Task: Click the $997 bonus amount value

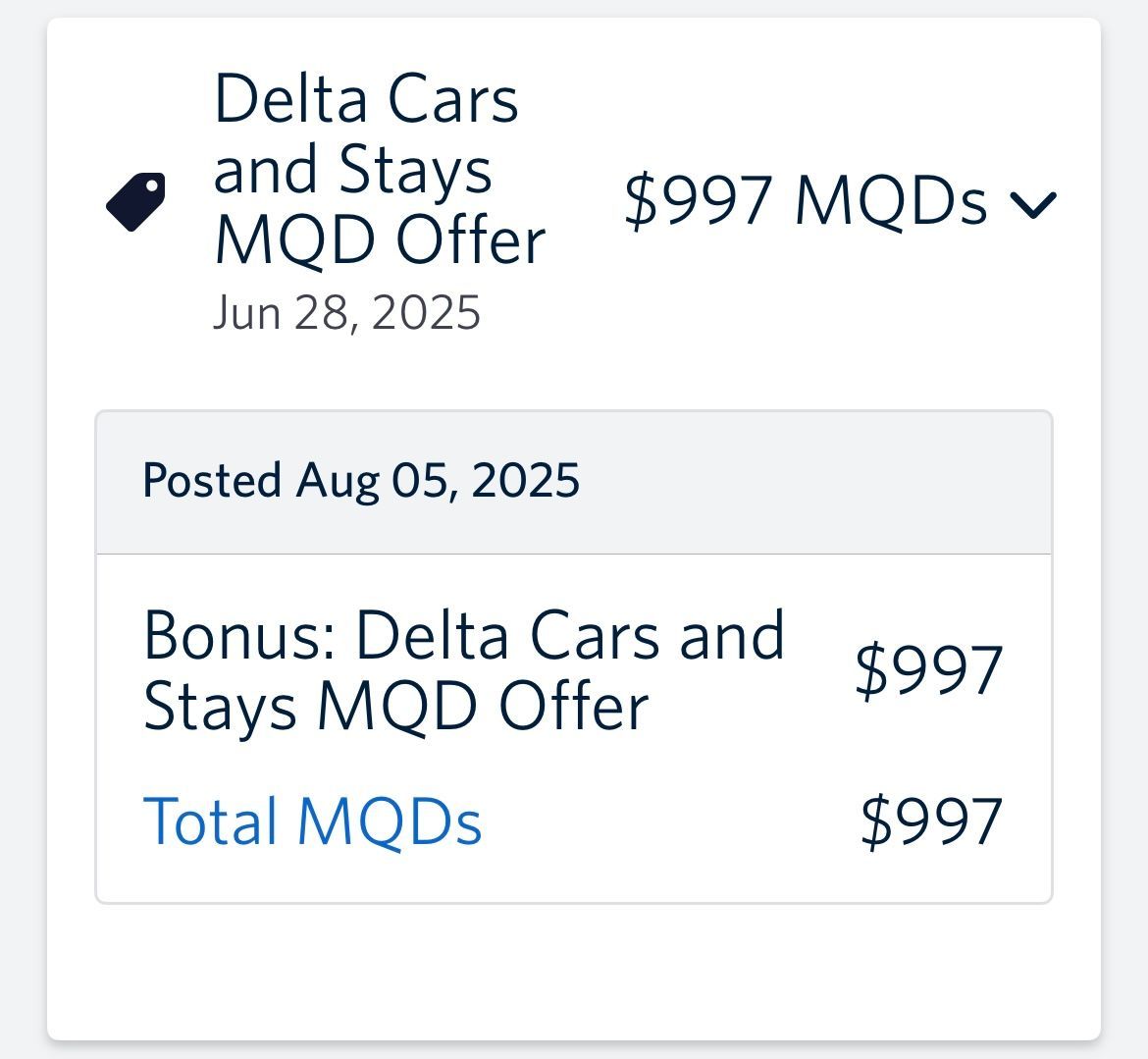Action: (x=929, y=670)
